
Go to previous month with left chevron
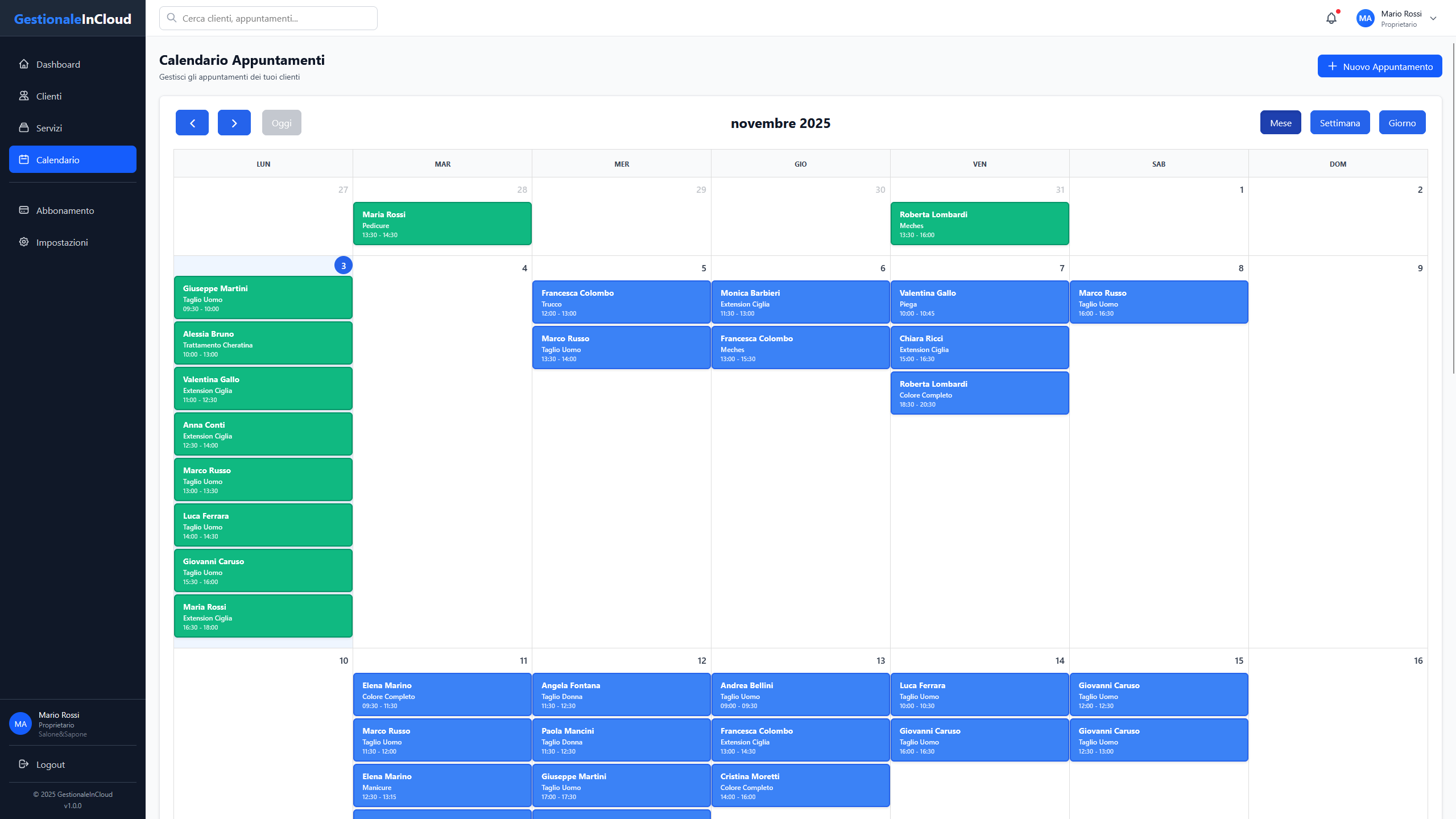192,122
